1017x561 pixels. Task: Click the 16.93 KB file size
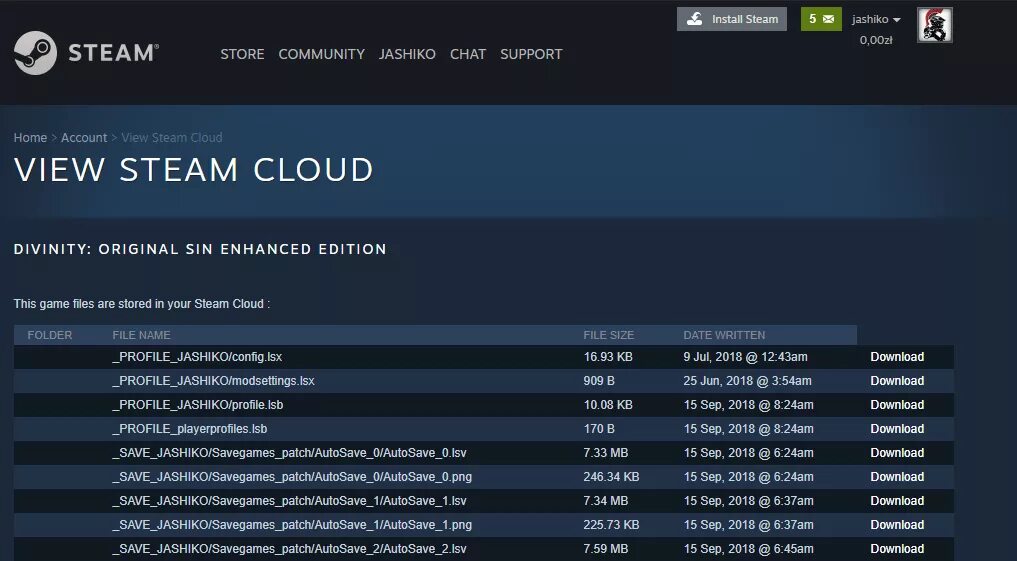608,357
